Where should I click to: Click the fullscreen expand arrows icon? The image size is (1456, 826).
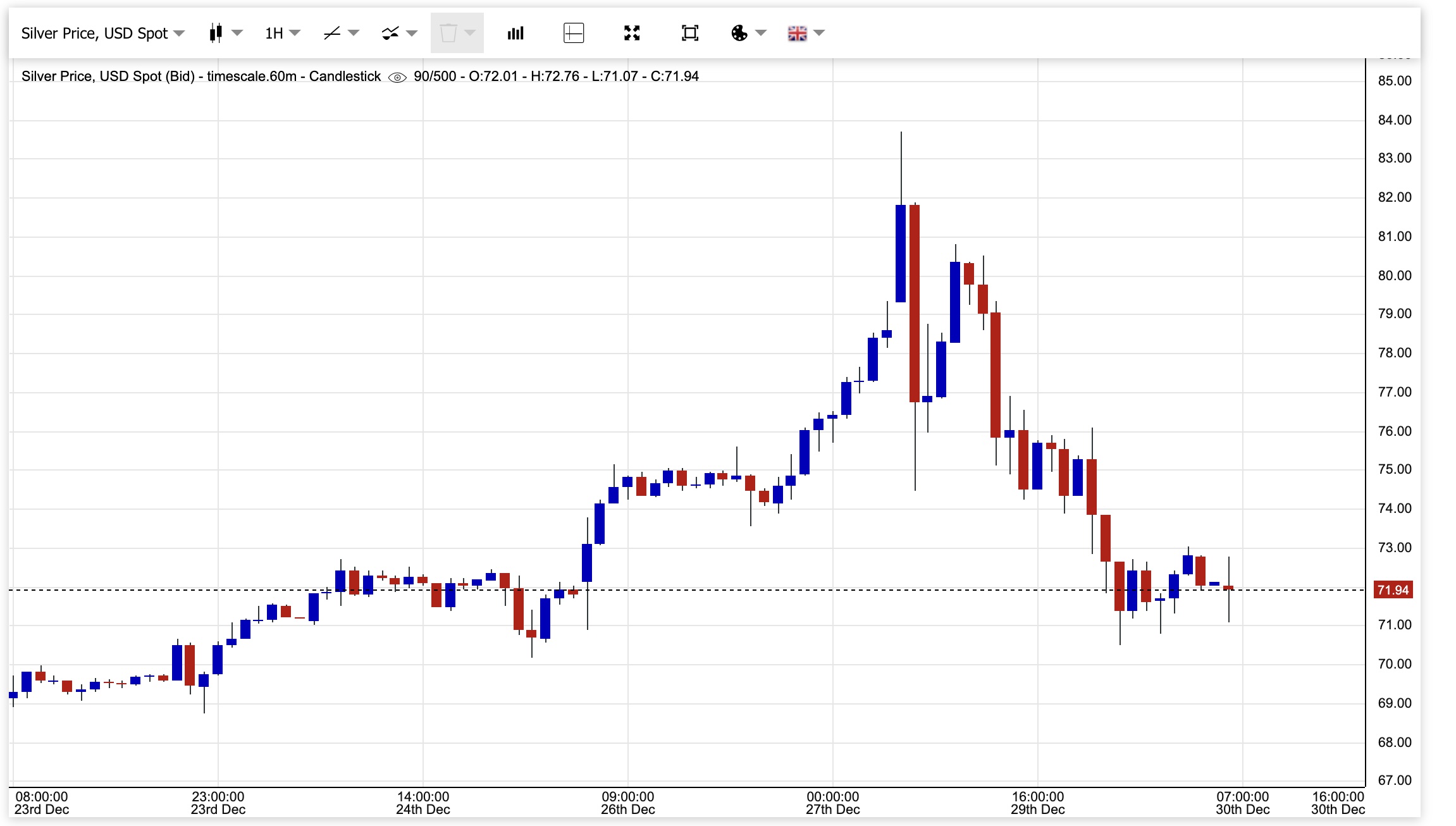pos(632,33)
